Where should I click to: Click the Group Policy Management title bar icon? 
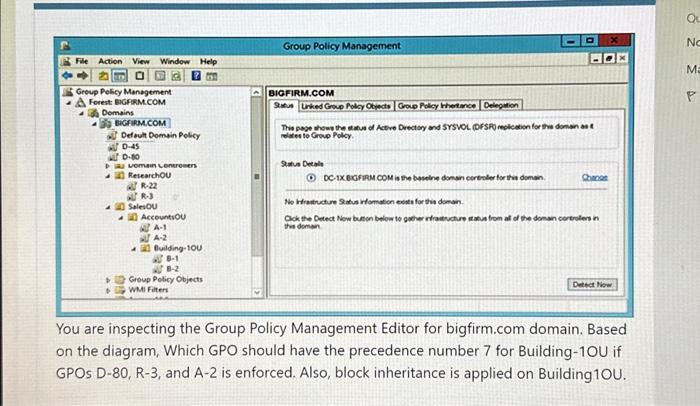(x=65, y=46)
